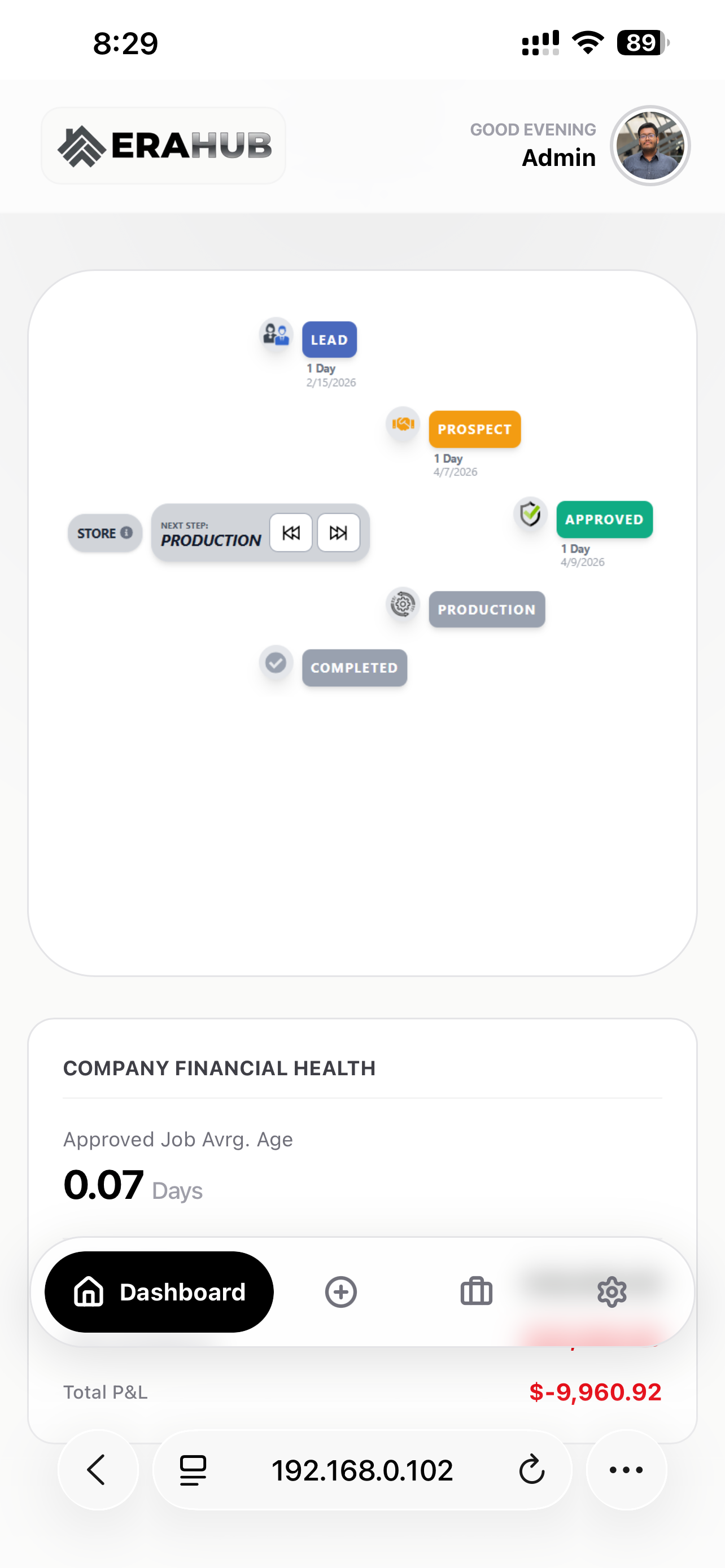
Task: Click the Approved shield checkmark icon
Action: (x=530, y=514)
